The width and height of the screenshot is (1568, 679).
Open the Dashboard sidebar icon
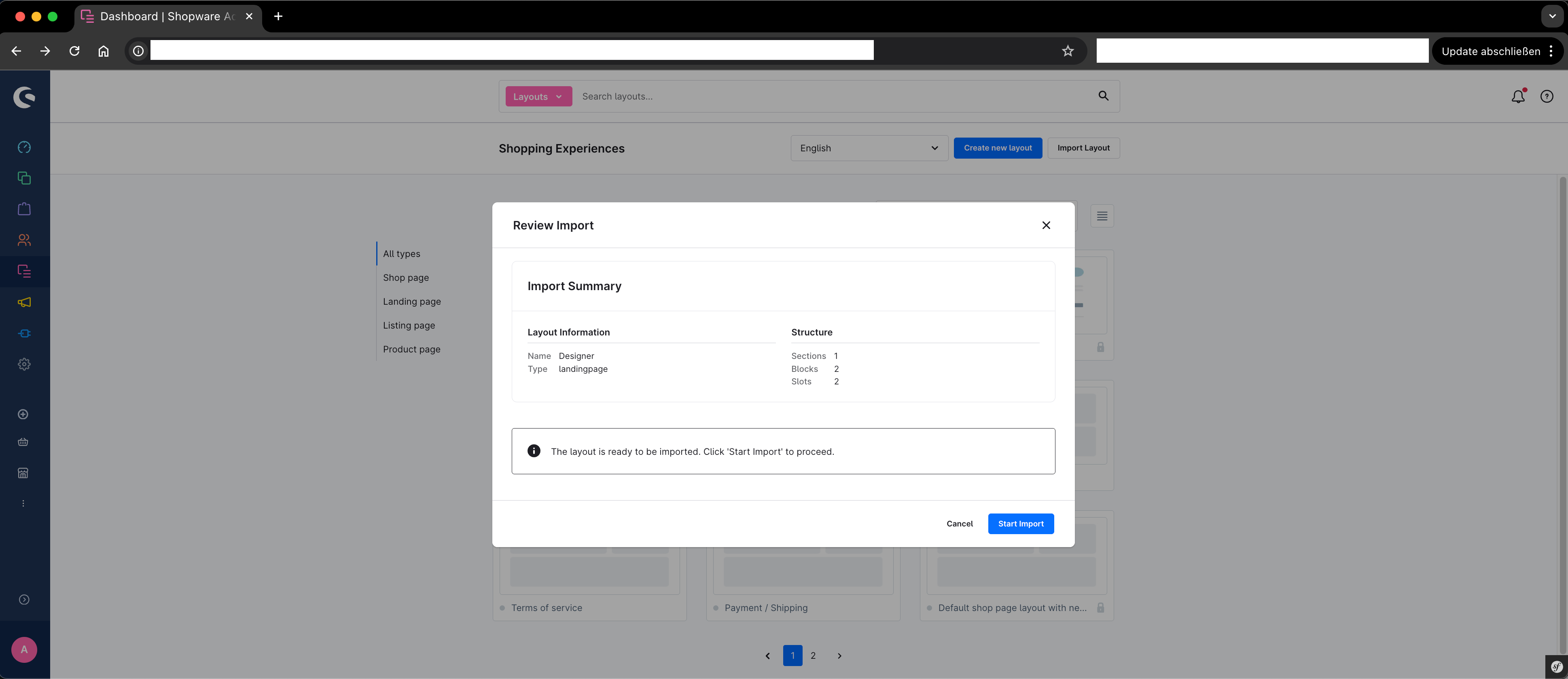click(x=24, y=147)
